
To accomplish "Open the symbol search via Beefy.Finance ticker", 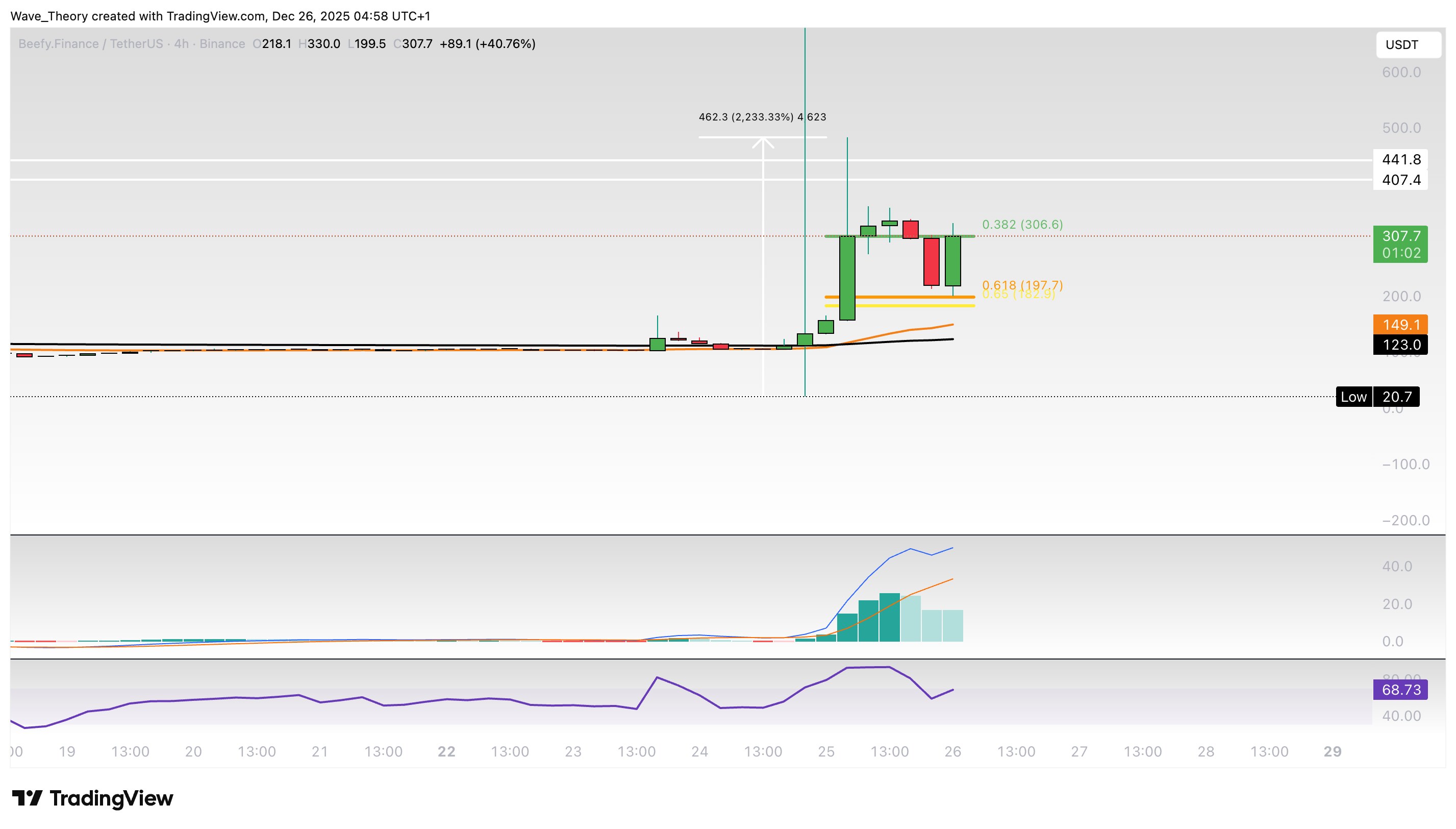I will pos(60,43).
